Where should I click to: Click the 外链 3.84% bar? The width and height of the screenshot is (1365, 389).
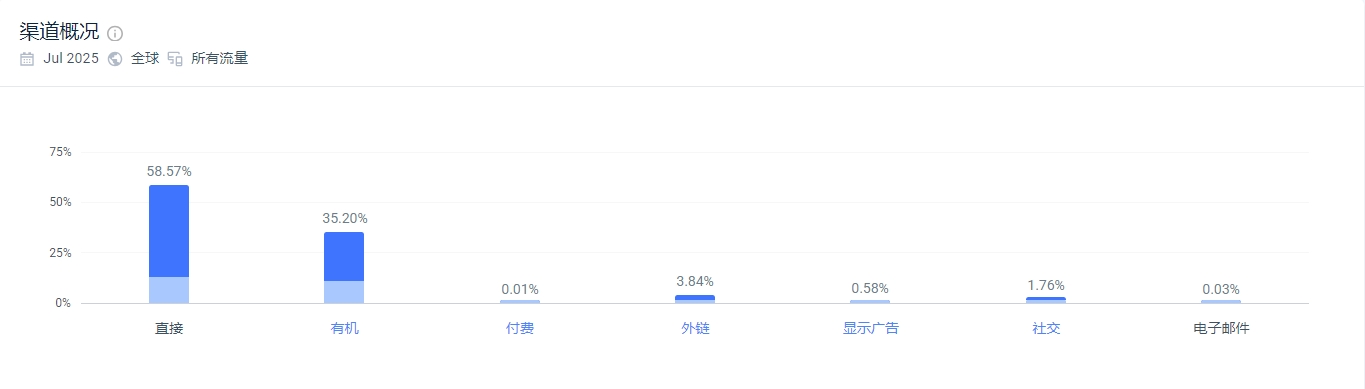point(695,299)
